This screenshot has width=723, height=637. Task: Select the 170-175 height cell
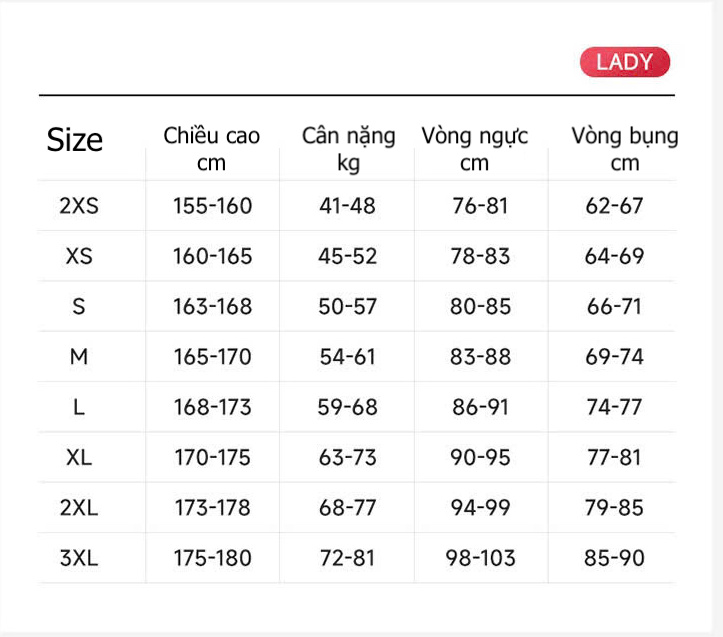(213, 457)
